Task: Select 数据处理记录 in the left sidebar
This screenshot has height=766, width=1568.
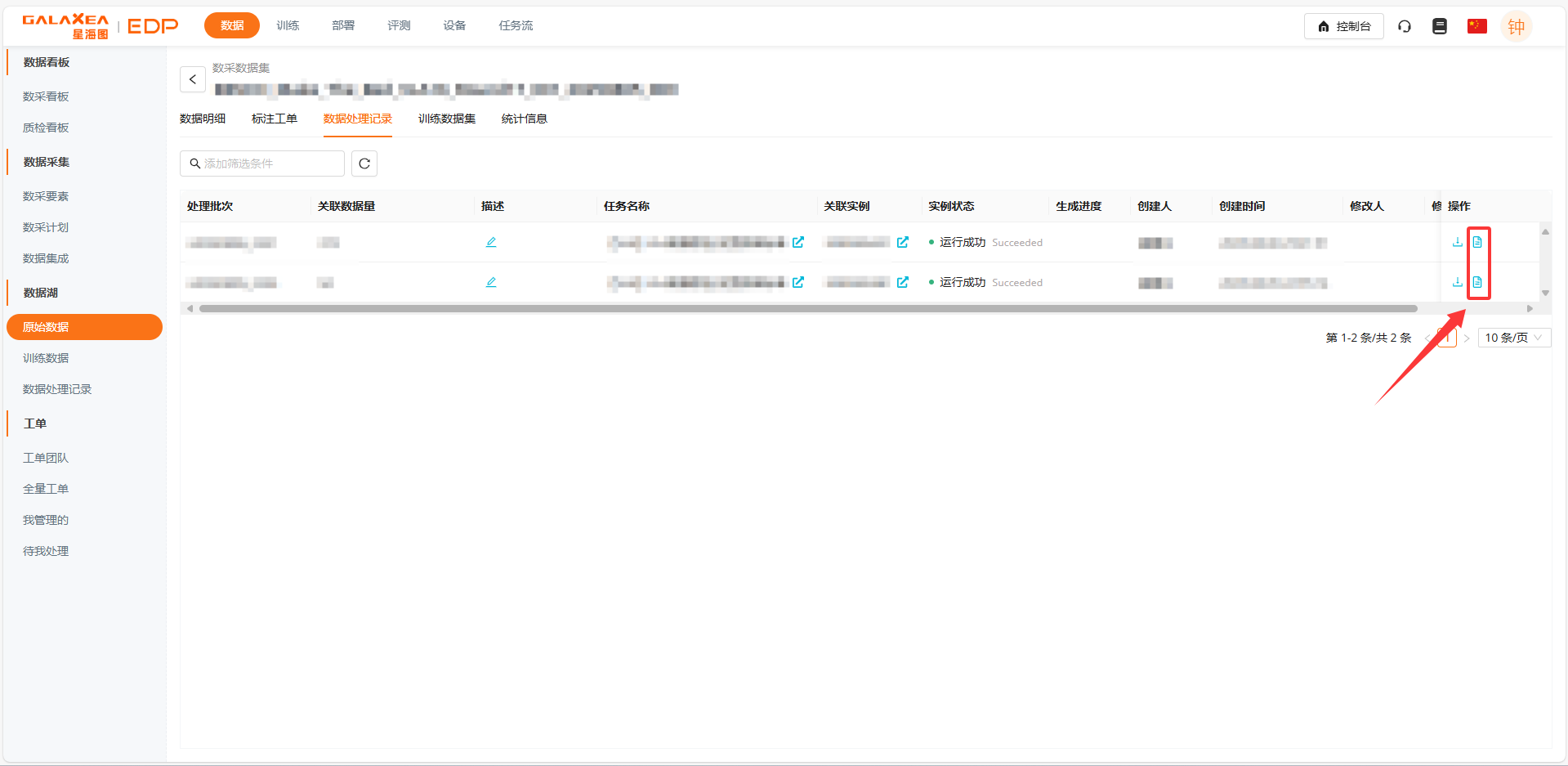Action: [x=57, y=389]
